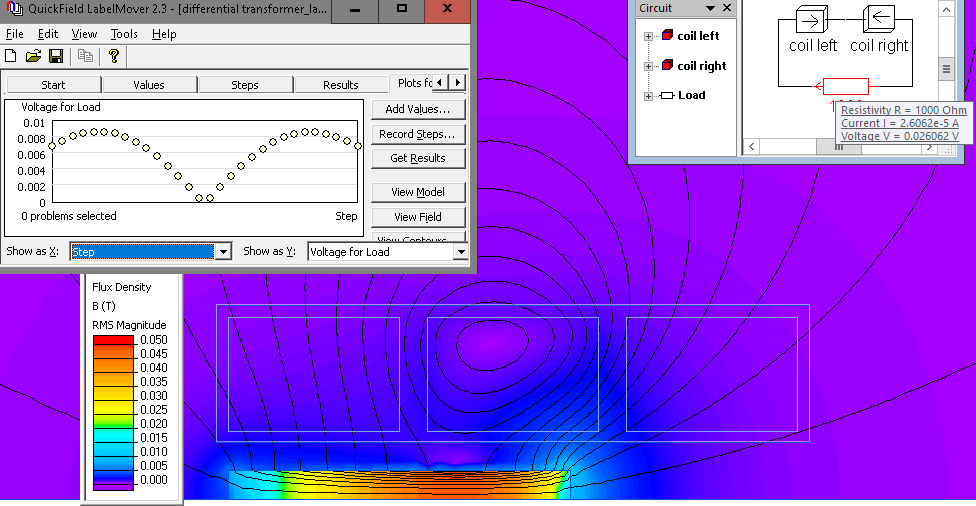
Task: Expand the coil left tree node
Action: [x=648, y=36]
